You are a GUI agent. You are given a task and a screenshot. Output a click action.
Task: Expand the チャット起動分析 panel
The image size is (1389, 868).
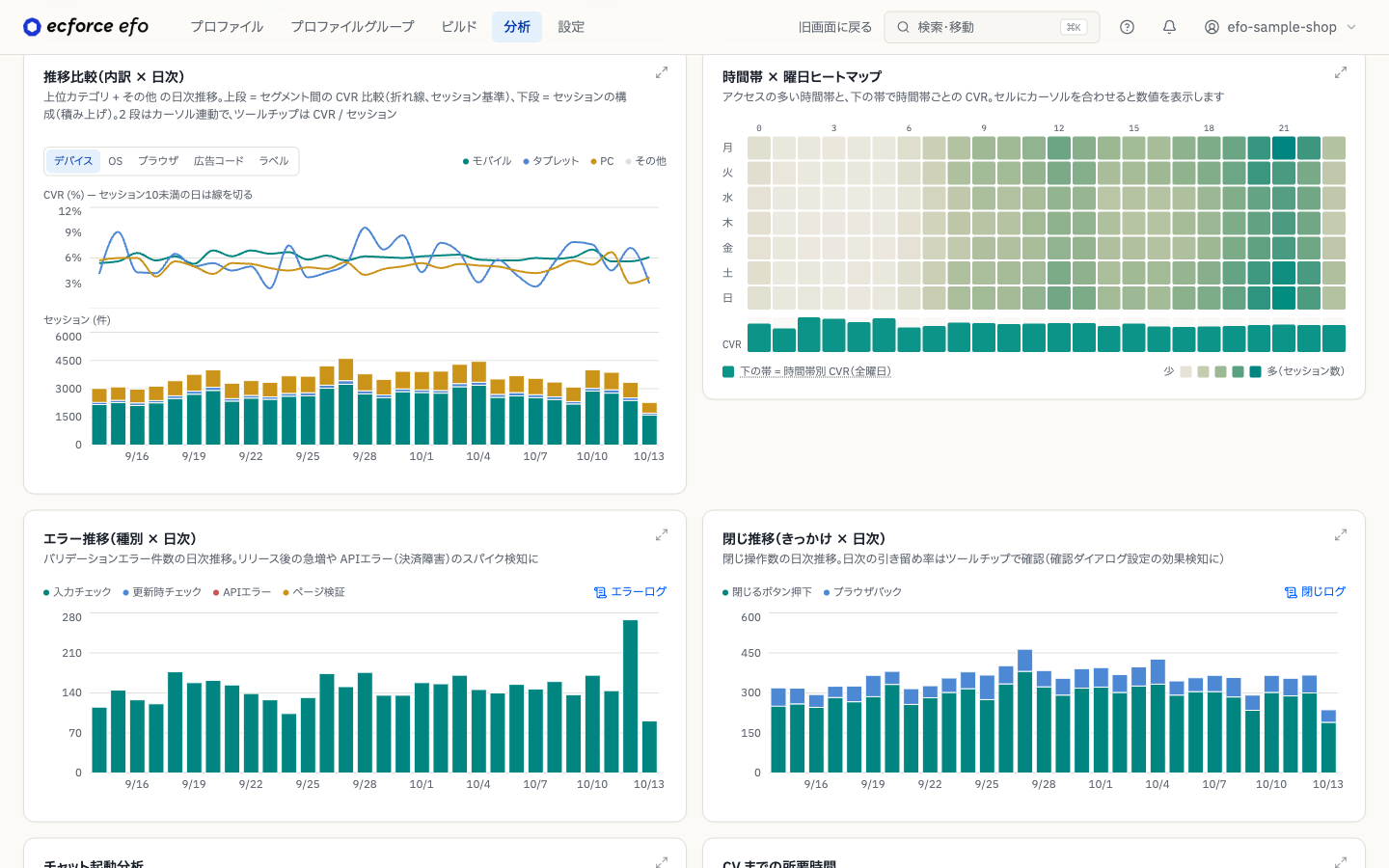(662, 861)
